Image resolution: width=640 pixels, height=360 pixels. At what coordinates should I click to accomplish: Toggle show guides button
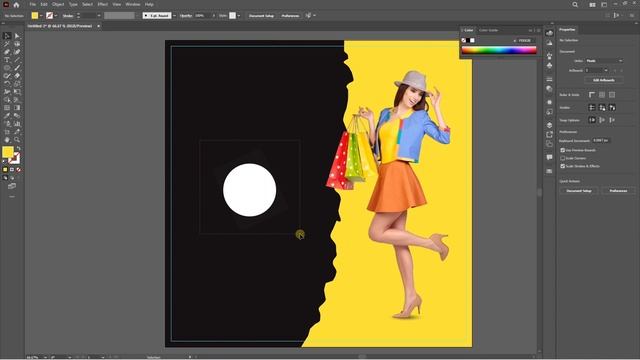point(592,107)
